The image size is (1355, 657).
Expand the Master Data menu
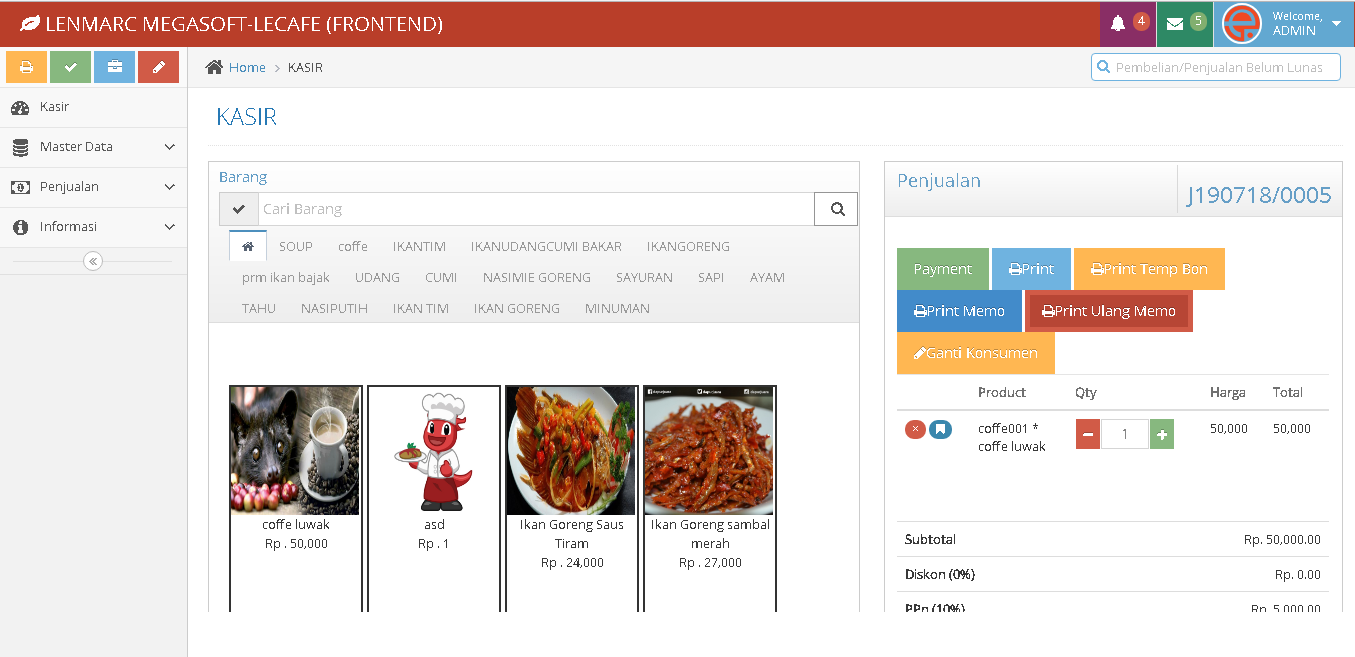[93, 147]
